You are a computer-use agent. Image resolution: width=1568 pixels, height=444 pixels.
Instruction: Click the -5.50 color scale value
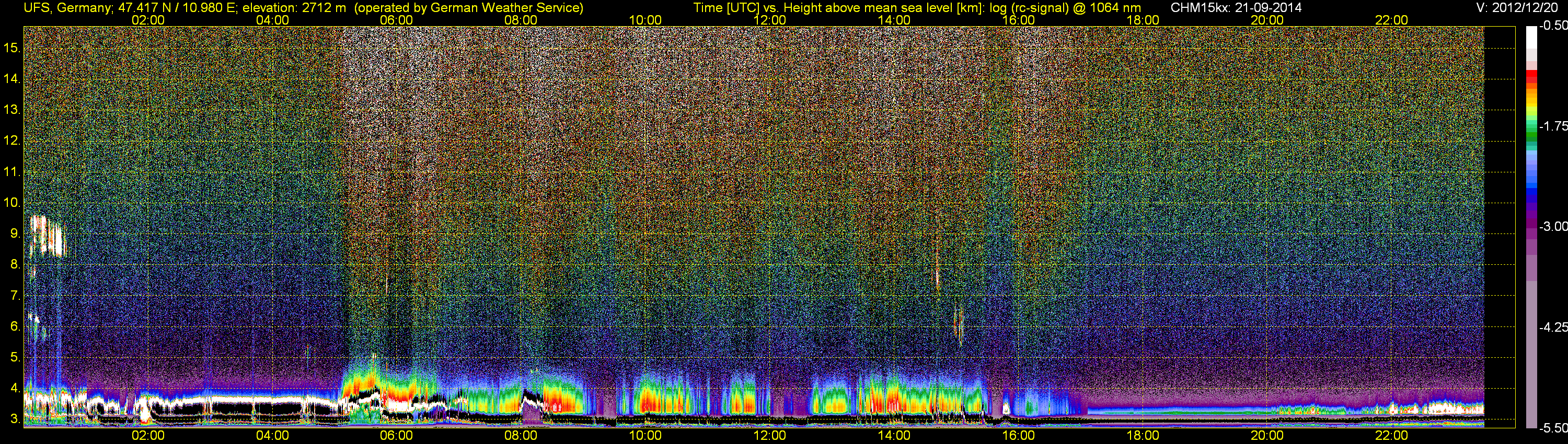coord(1553,428)
